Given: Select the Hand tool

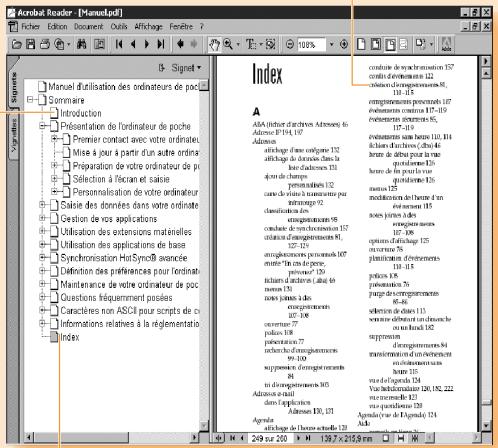Looking at the screenshot, I should (x=214, y=44).
